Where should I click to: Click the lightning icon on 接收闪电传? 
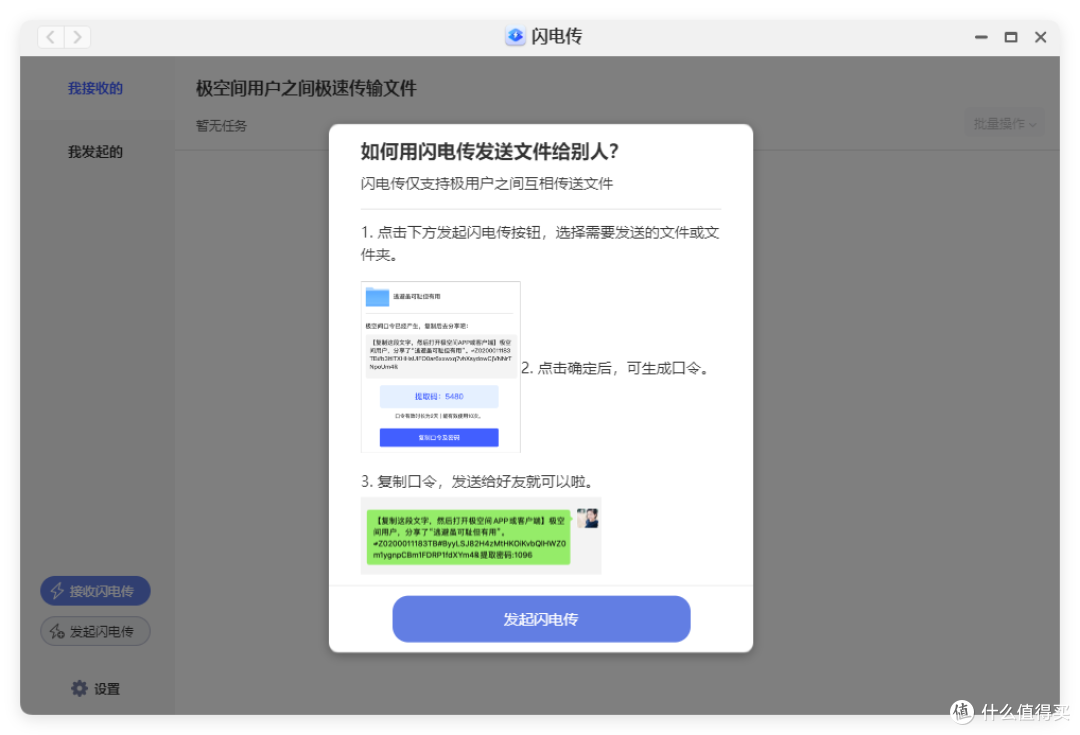[x=57, y=591]
